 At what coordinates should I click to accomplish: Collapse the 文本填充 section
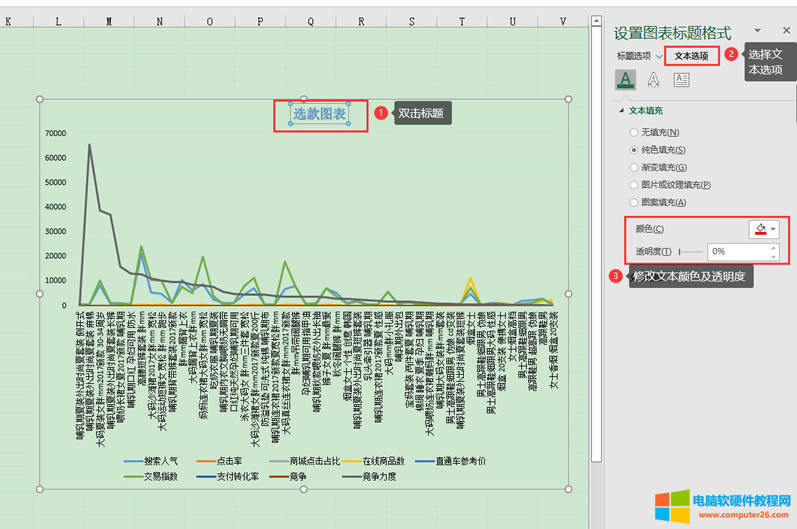[x=621, y=110]
